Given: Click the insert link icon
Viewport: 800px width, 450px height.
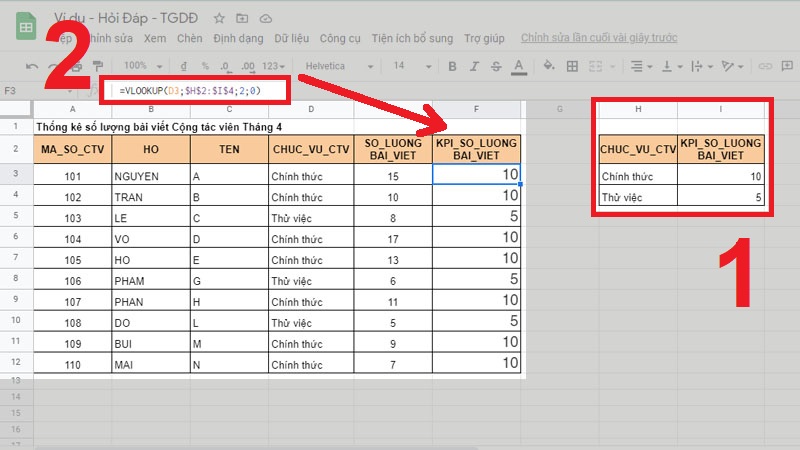Looking at the screenshot, I should tap(766, 66).
